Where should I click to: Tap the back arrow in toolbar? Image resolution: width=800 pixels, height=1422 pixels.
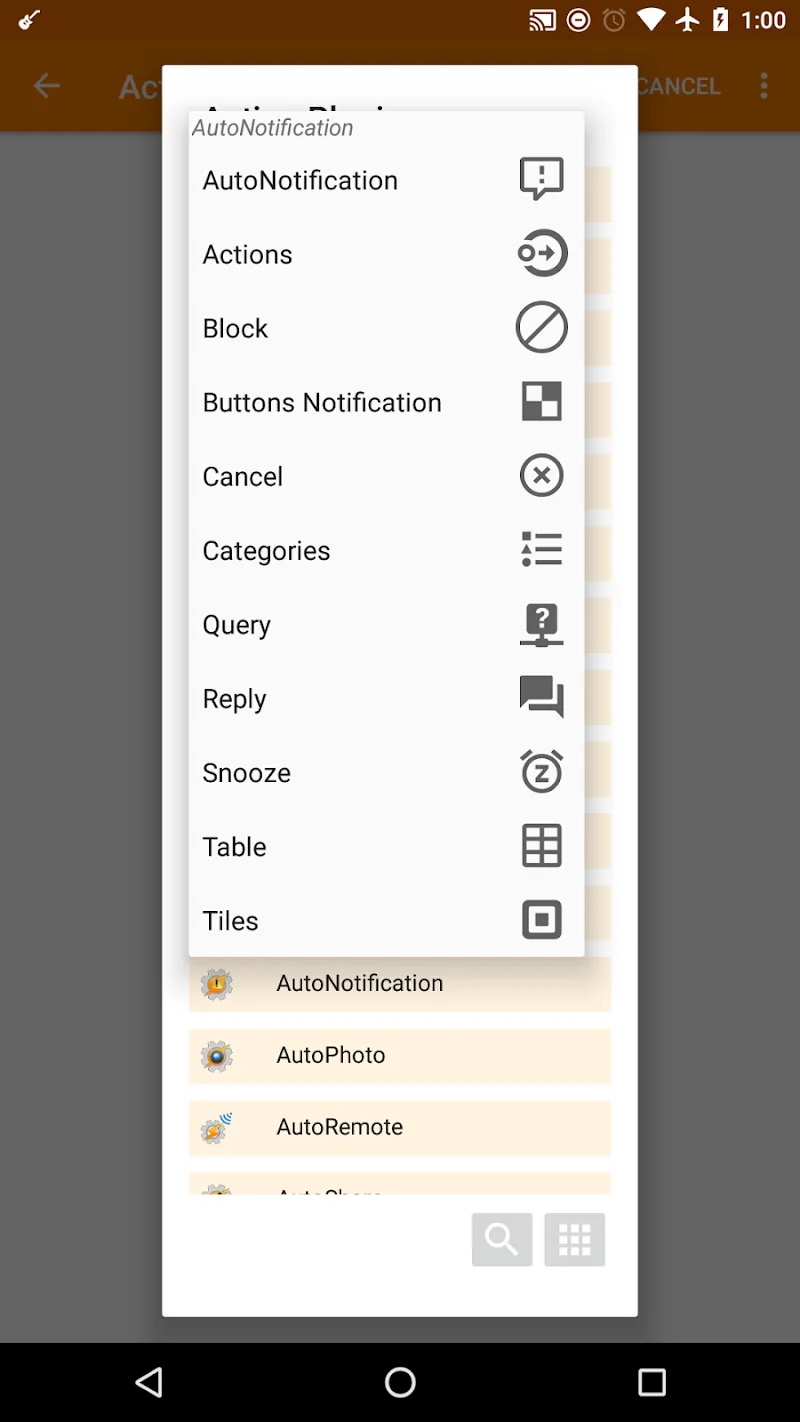[46, 85]
